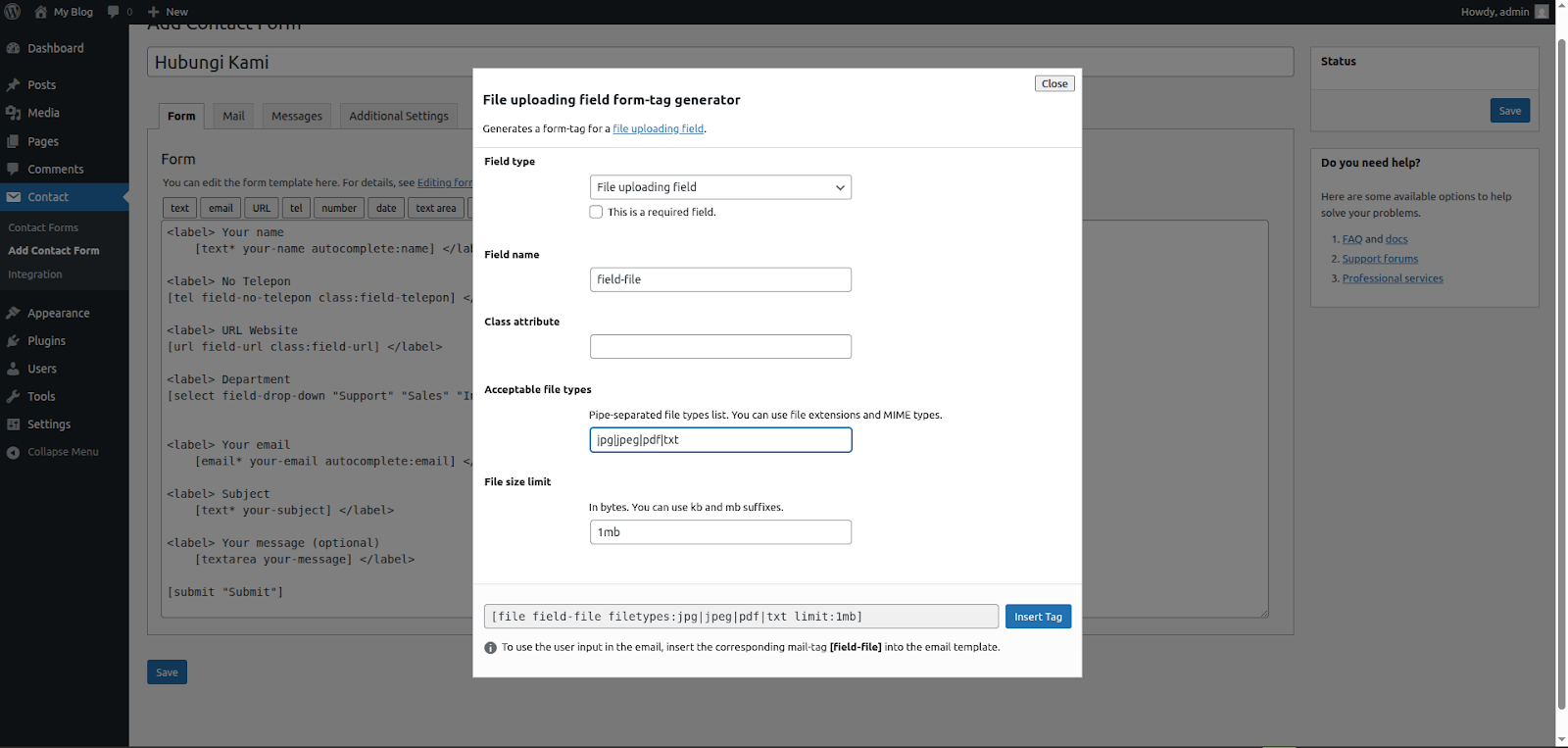Enable 'This is a required field' checkbox
This screenshot has width=1568, height=748.
point(596,212)
